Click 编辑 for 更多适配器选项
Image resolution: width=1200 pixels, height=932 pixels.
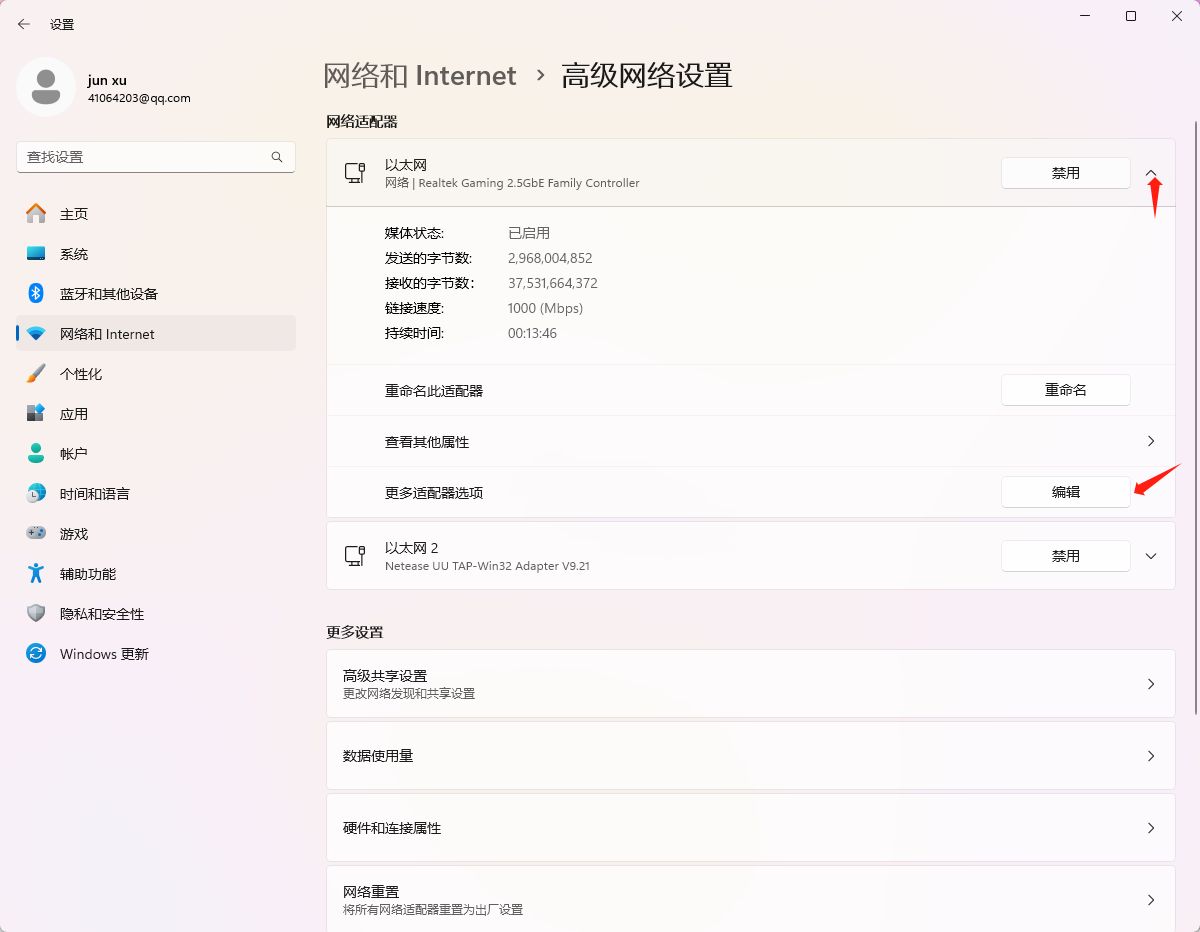pyautogui.click(x=1065, y=492)
